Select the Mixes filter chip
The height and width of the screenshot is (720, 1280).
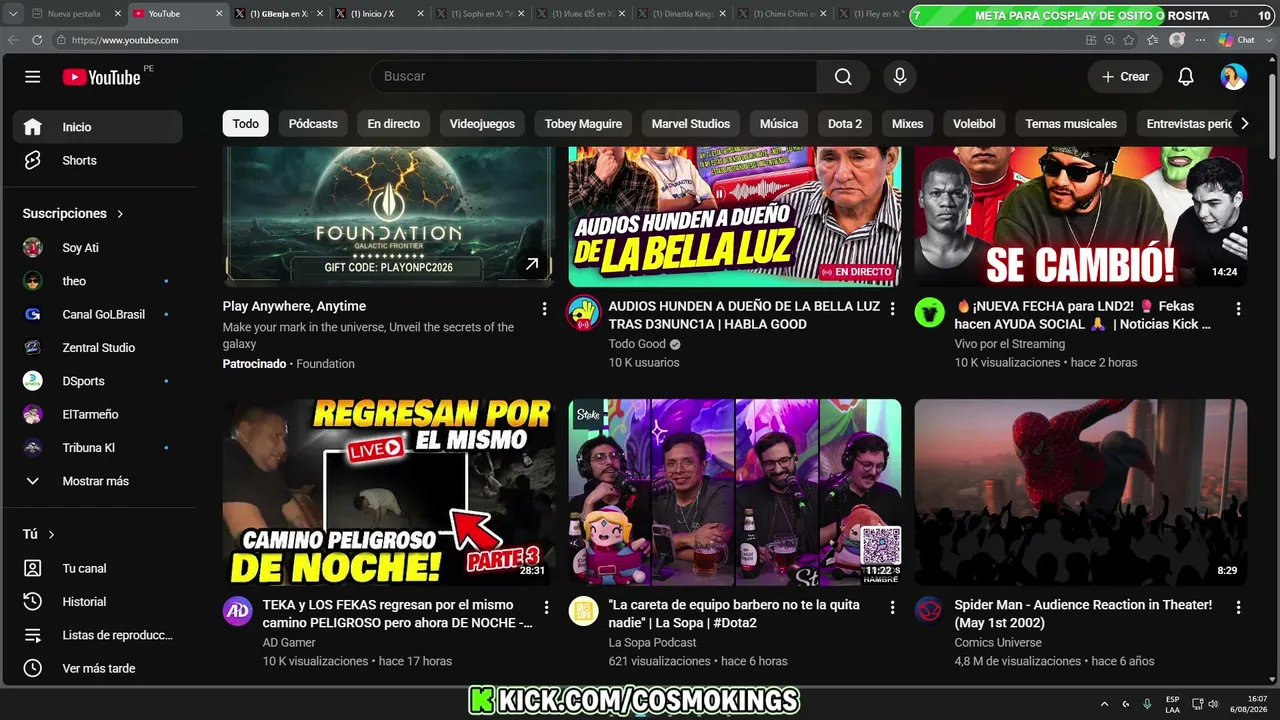908,124
